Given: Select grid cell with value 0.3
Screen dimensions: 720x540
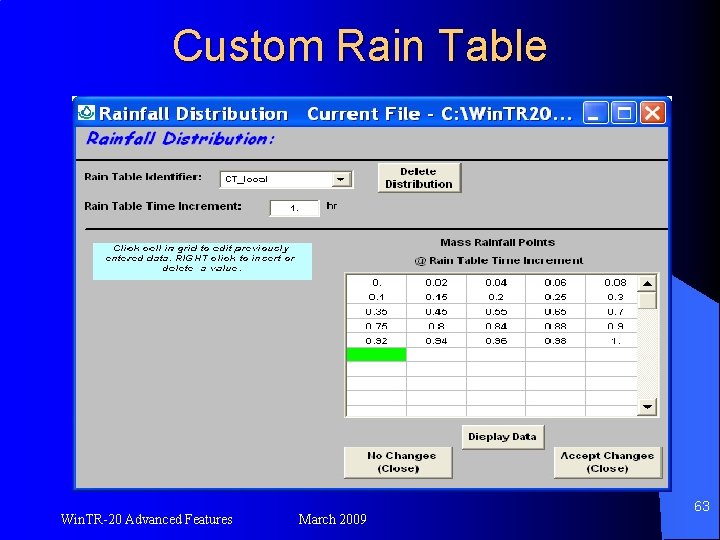Looking at the screenshot, I should [611, 297].
